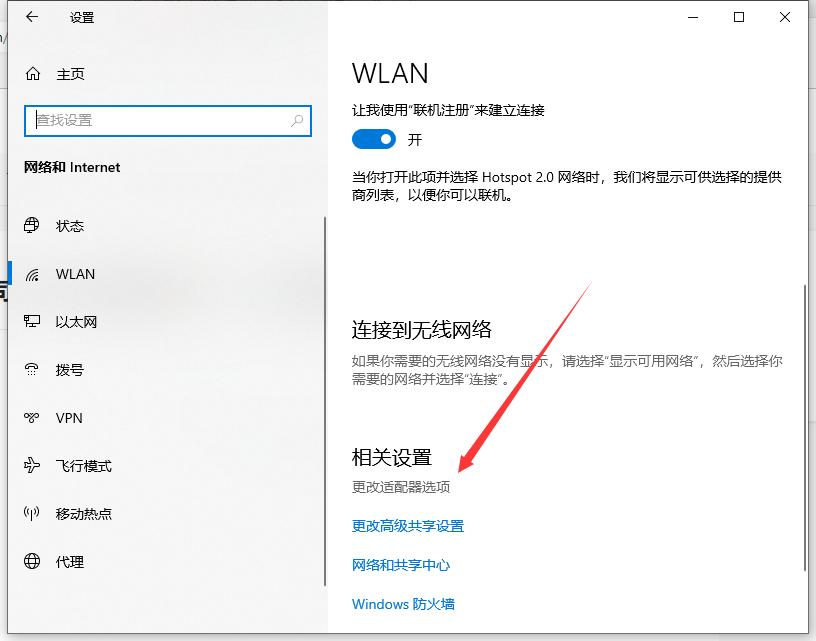Open 更改高级共享设置 link
This screenshot has height=641, width=816.
pyautogui.click(x=407, y=526)
